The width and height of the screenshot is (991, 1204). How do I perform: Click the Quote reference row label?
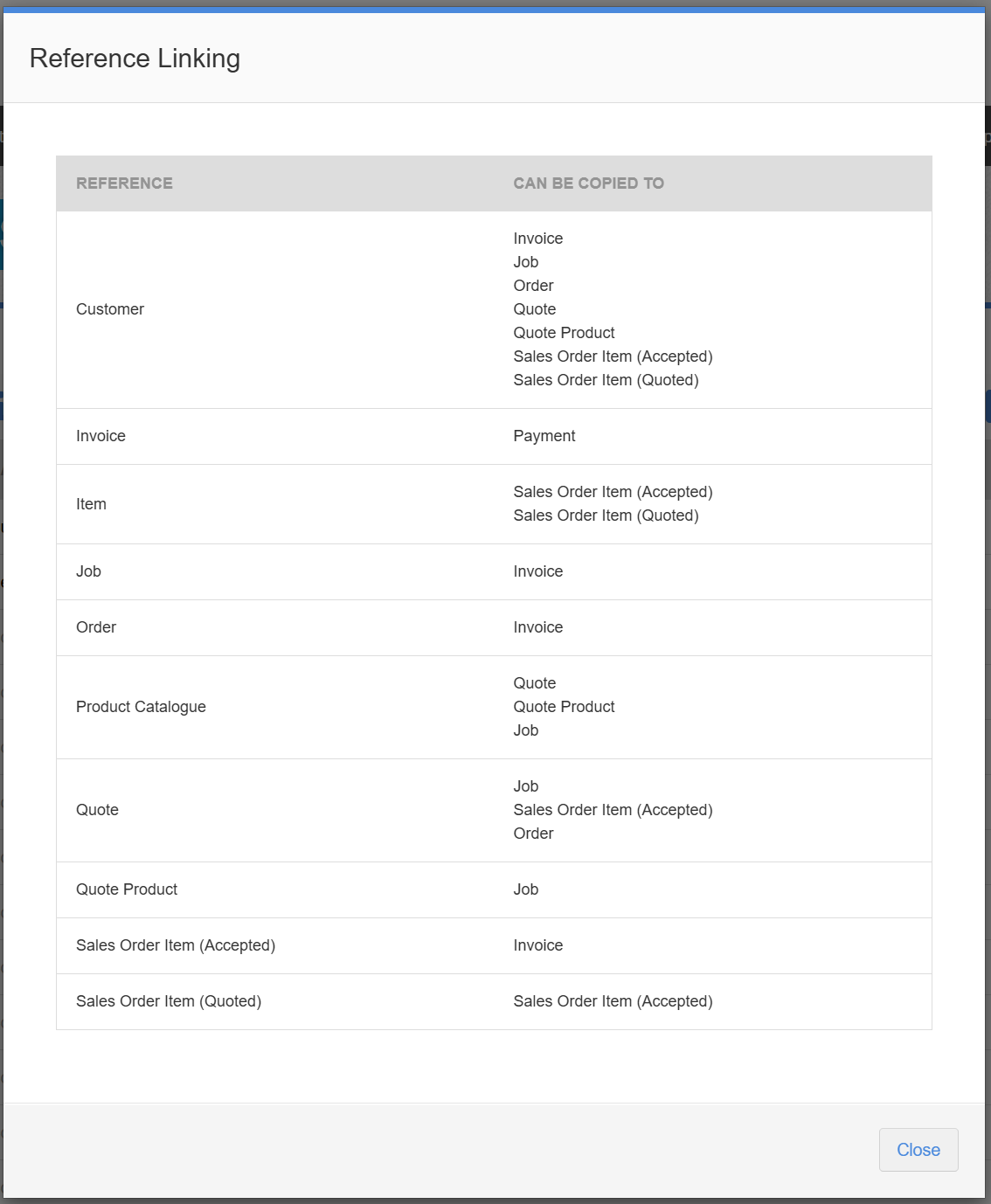[97, 810]
